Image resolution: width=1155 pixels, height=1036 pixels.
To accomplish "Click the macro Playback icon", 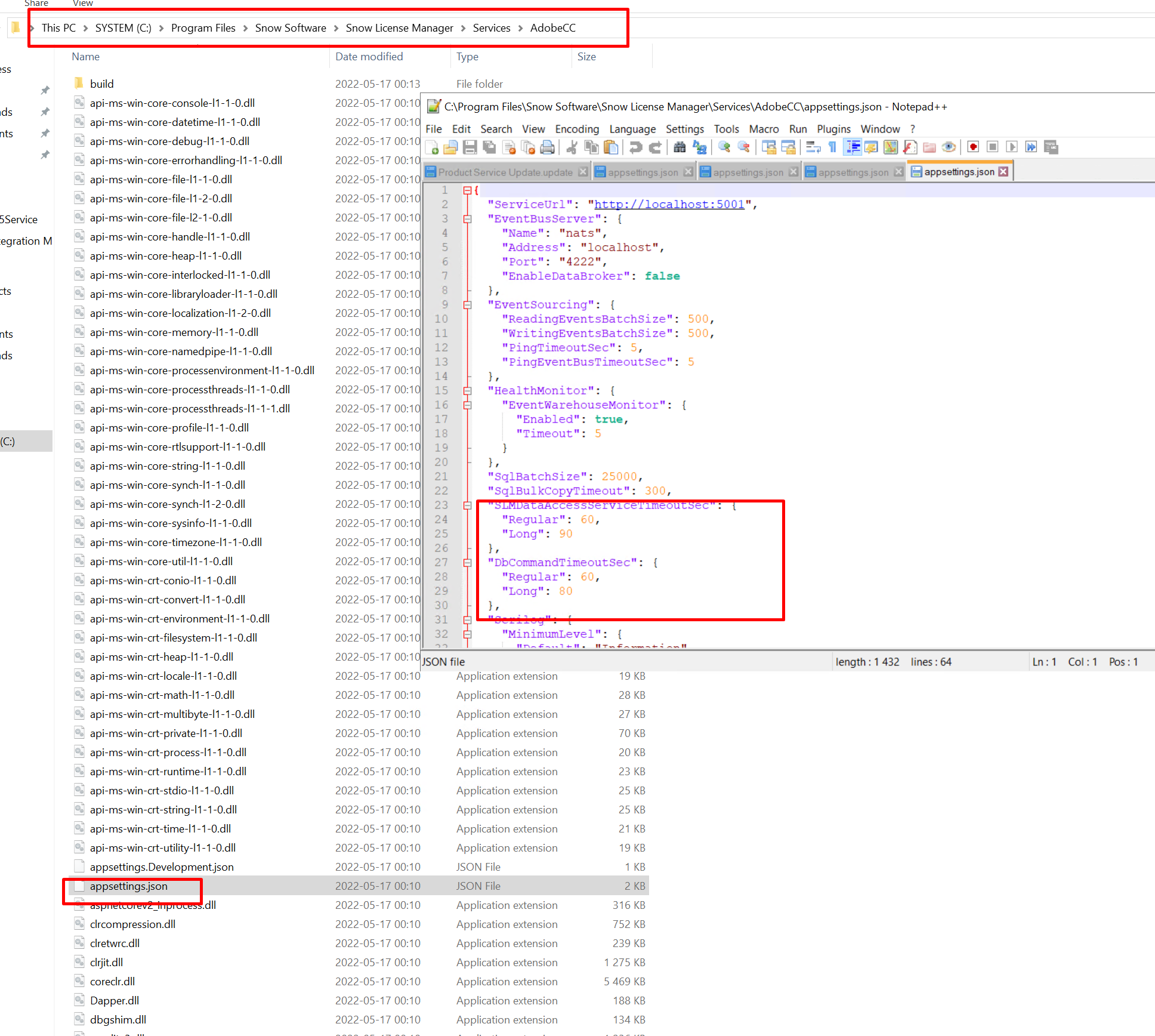I will tap(1012, 147).
